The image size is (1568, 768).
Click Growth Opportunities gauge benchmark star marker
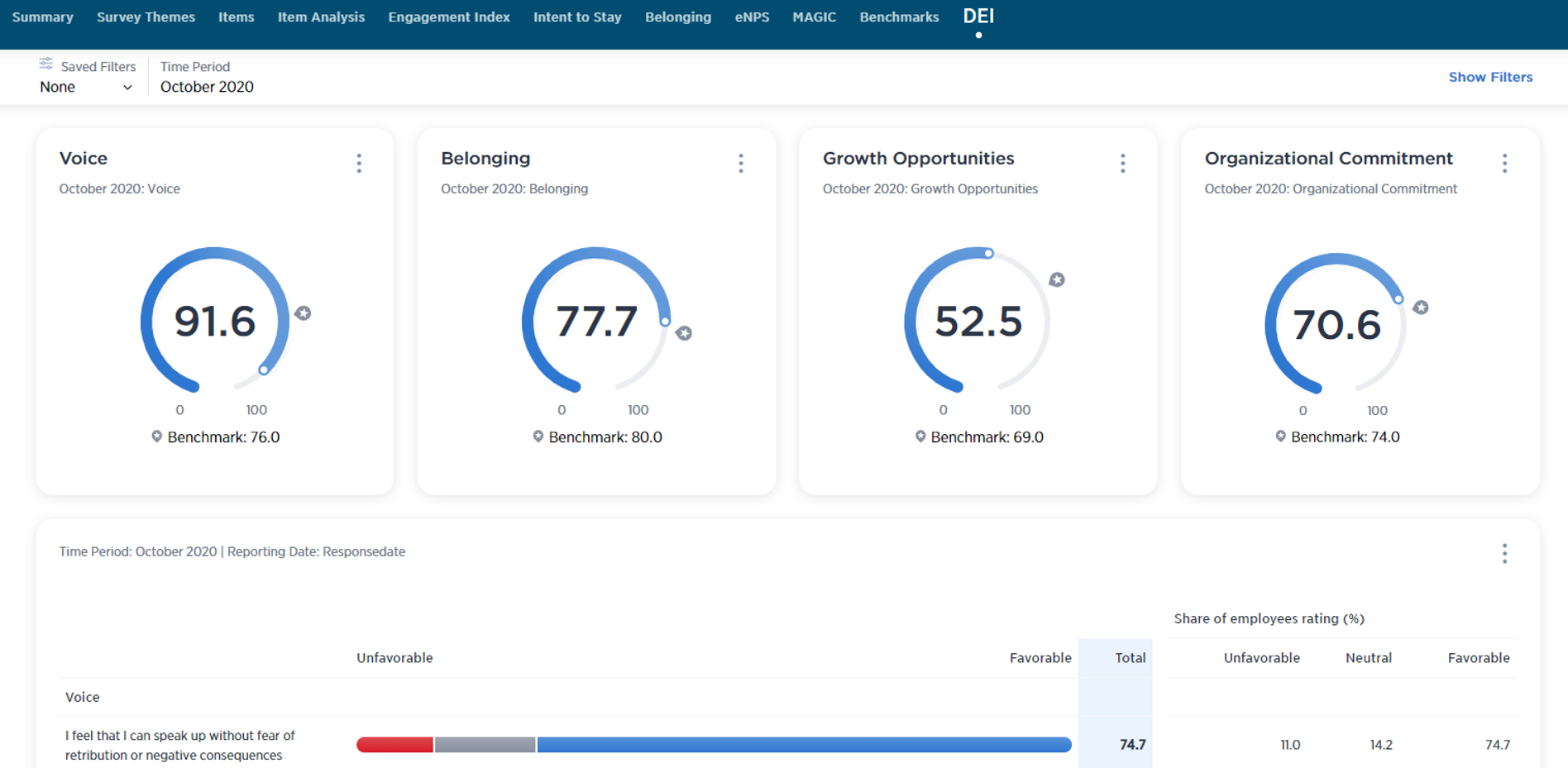(1057, 279)
